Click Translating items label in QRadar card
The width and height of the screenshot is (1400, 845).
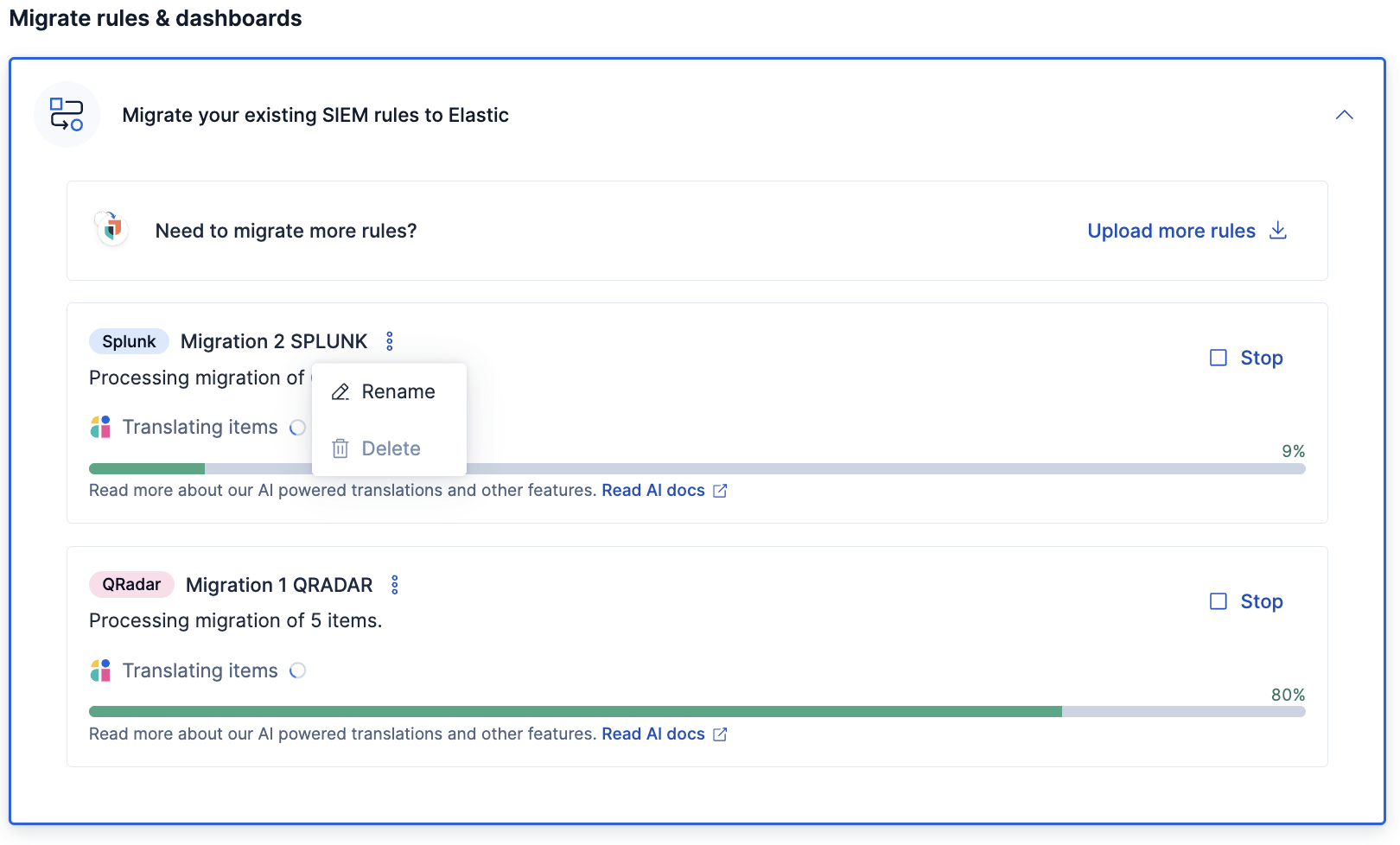point(200,670)
